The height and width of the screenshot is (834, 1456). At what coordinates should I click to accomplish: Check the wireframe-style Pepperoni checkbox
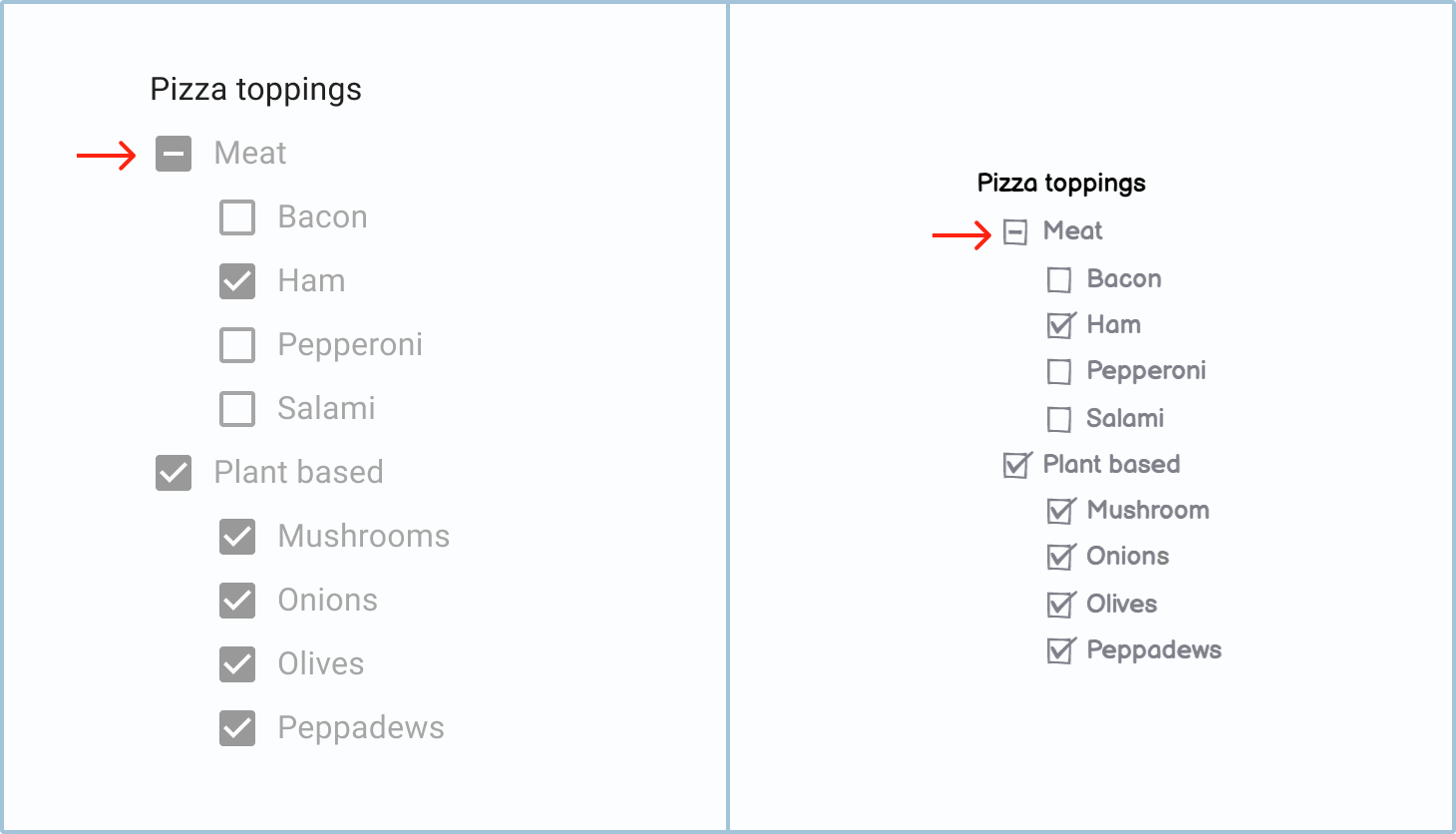click(1059, 372)
